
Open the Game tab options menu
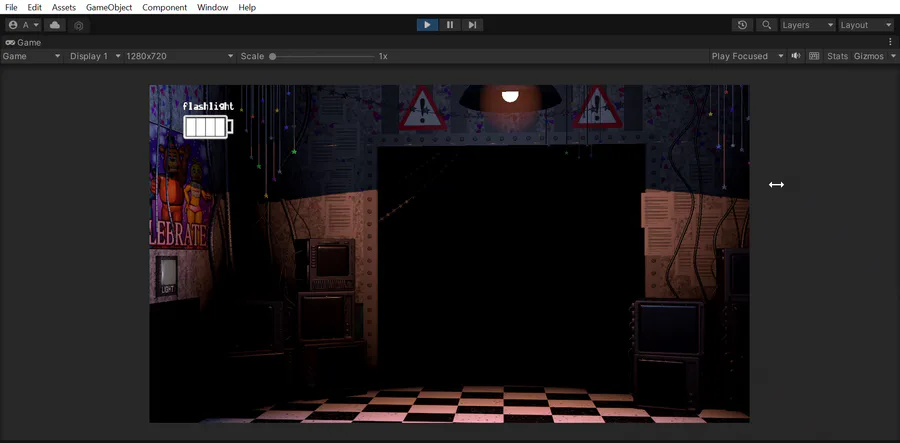[890, 42]
